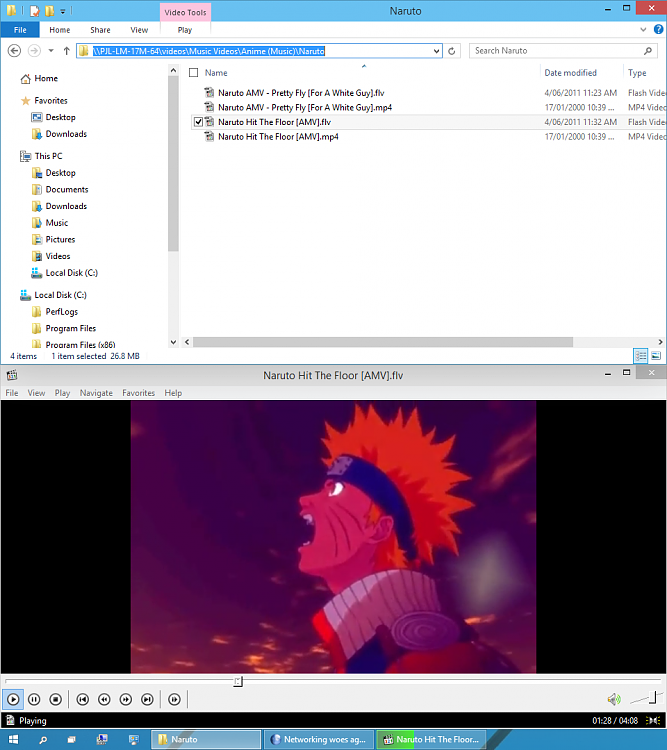The image size is (667, 750).
Task: Open the Navigate menu
Action: 96,393
